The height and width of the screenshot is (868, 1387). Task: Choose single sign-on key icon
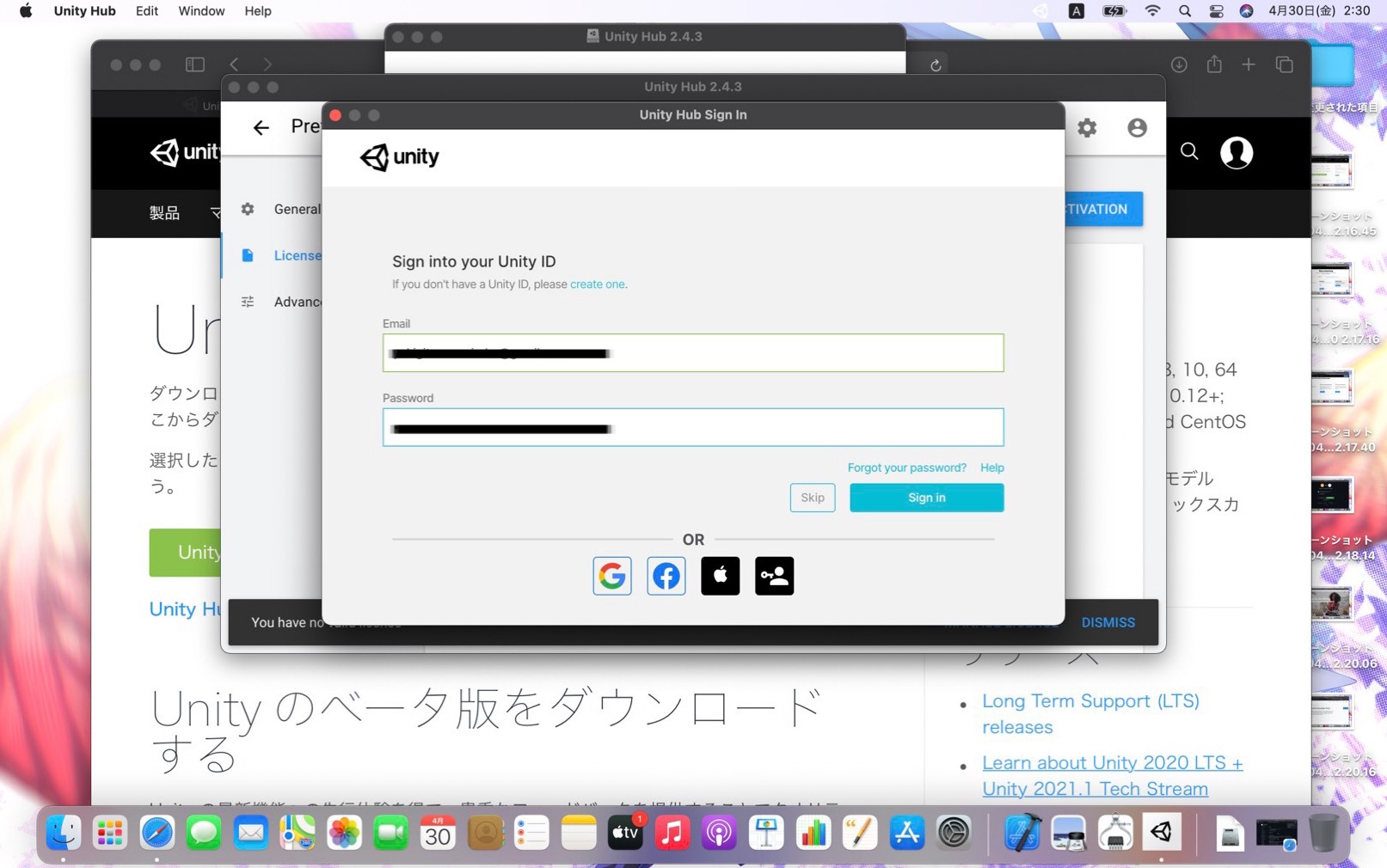[x=775, y=576]
